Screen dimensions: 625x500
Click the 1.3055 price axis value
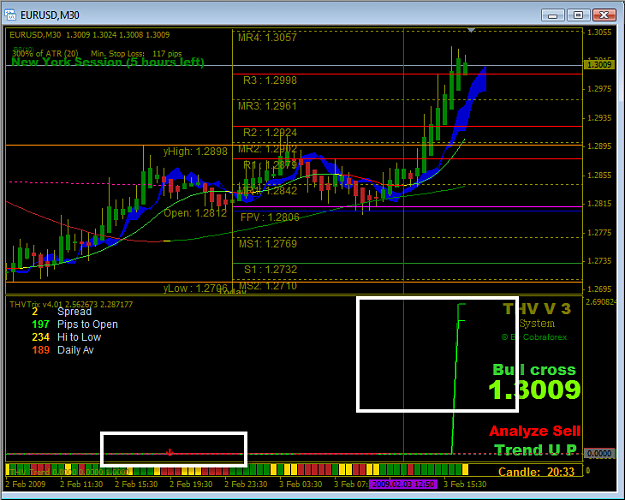[599, 32]
